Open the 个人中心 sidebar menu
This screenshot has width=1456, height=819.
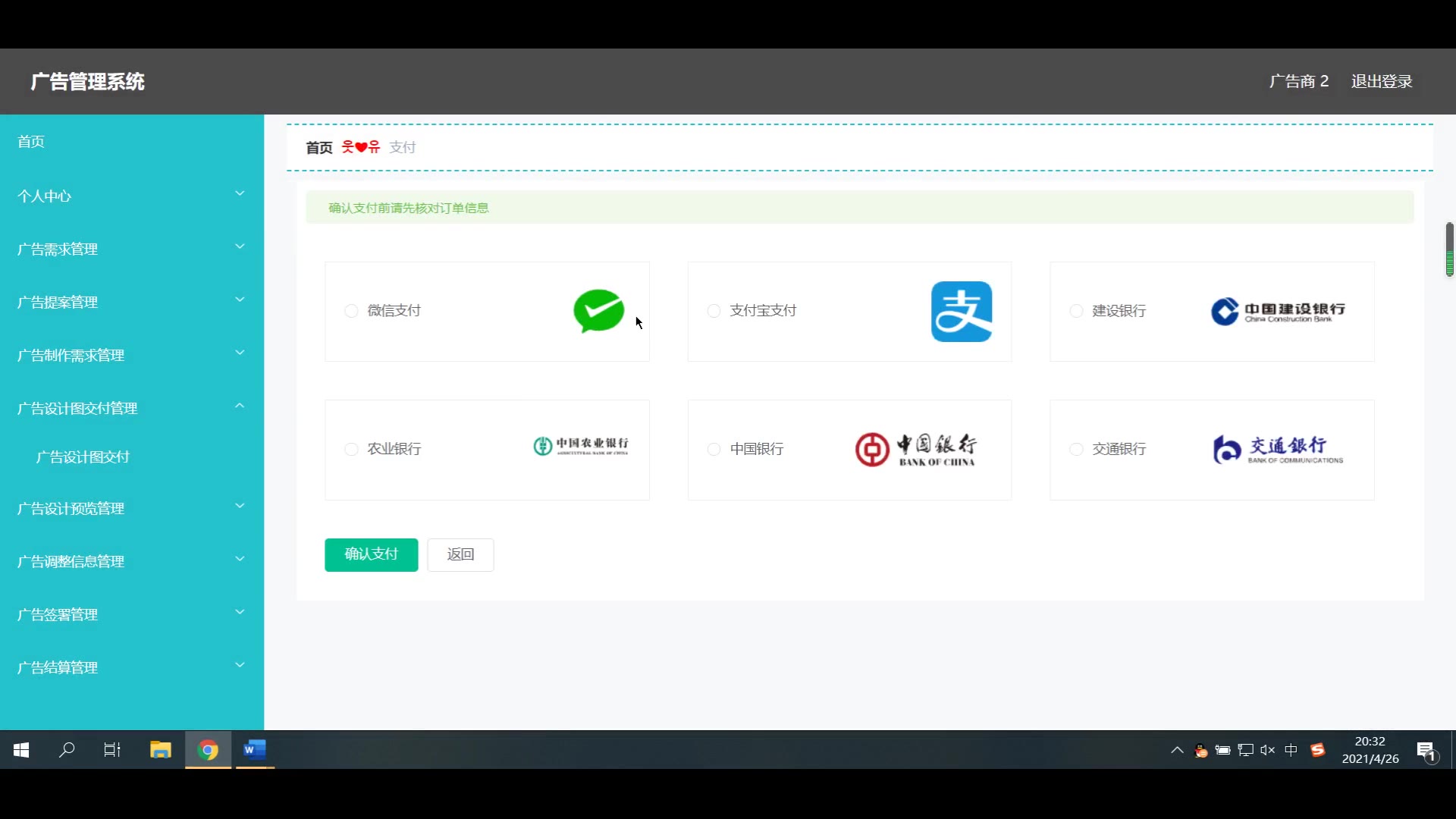click(132, 196)
